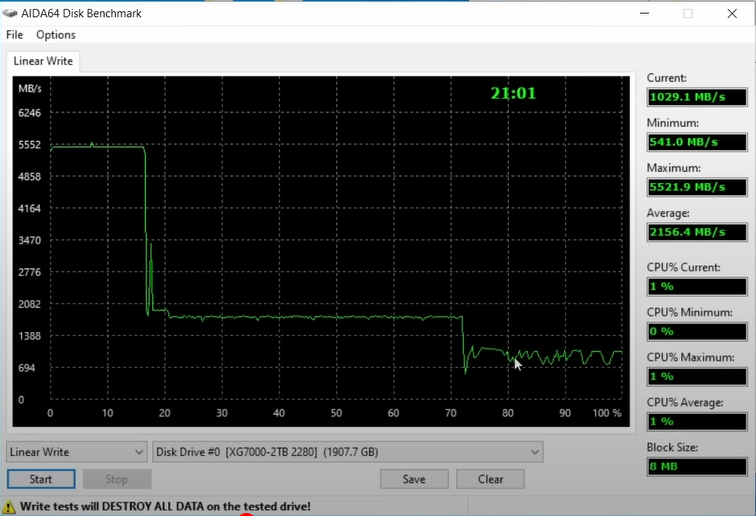Click the MB/s axis label in graph
Screen dimensions: 756x516
tap(30, 89)
